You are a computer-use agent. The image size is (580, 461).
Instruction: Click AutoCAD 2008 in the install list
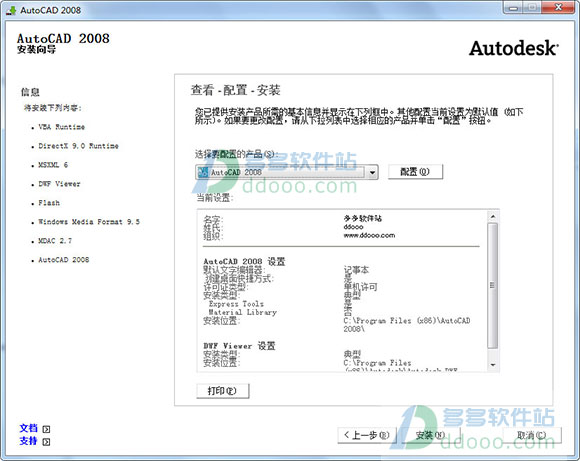pos(64,260)
